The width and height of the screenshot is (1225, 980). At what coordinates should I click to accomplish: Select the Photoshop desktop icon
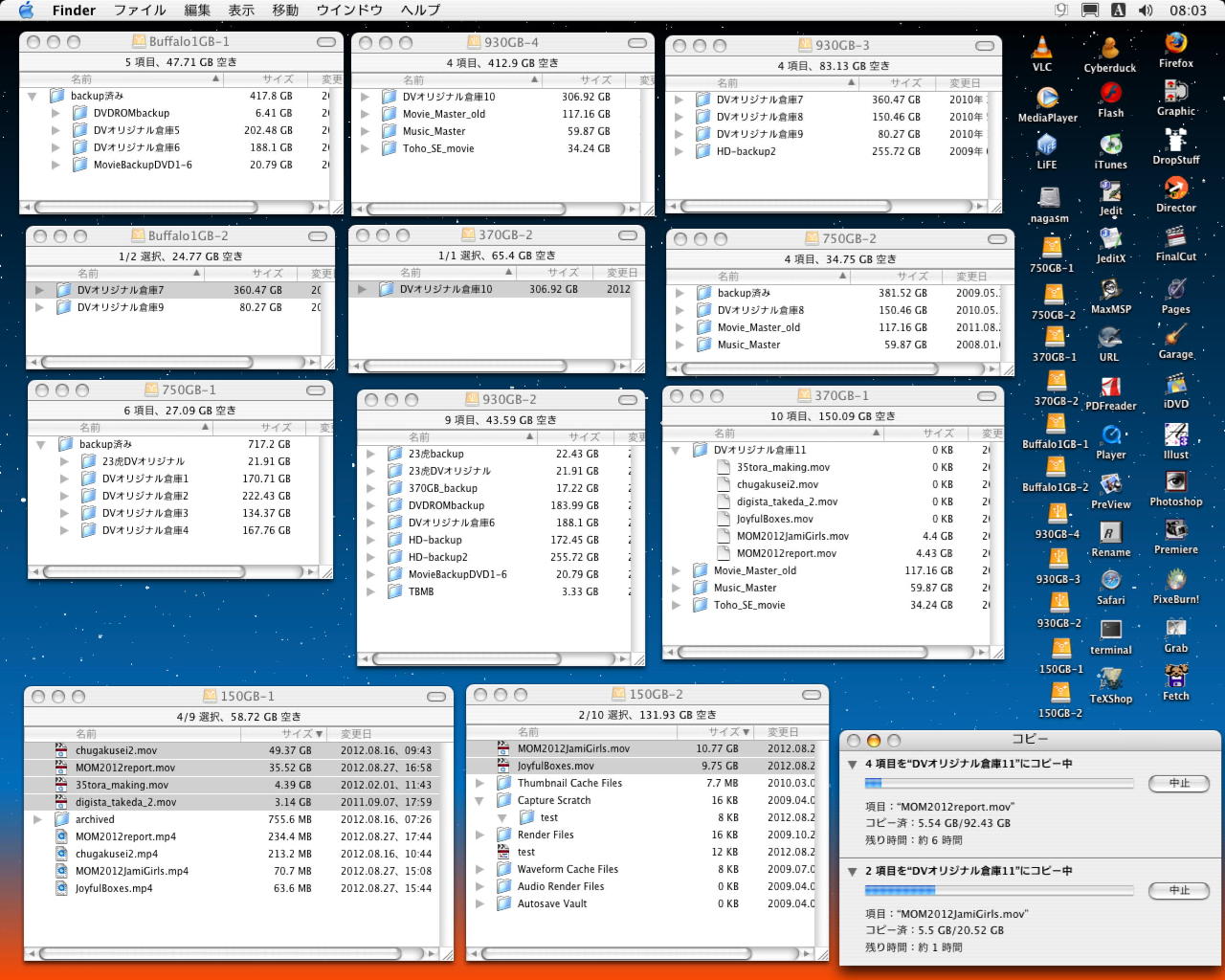click(1175, 482)
